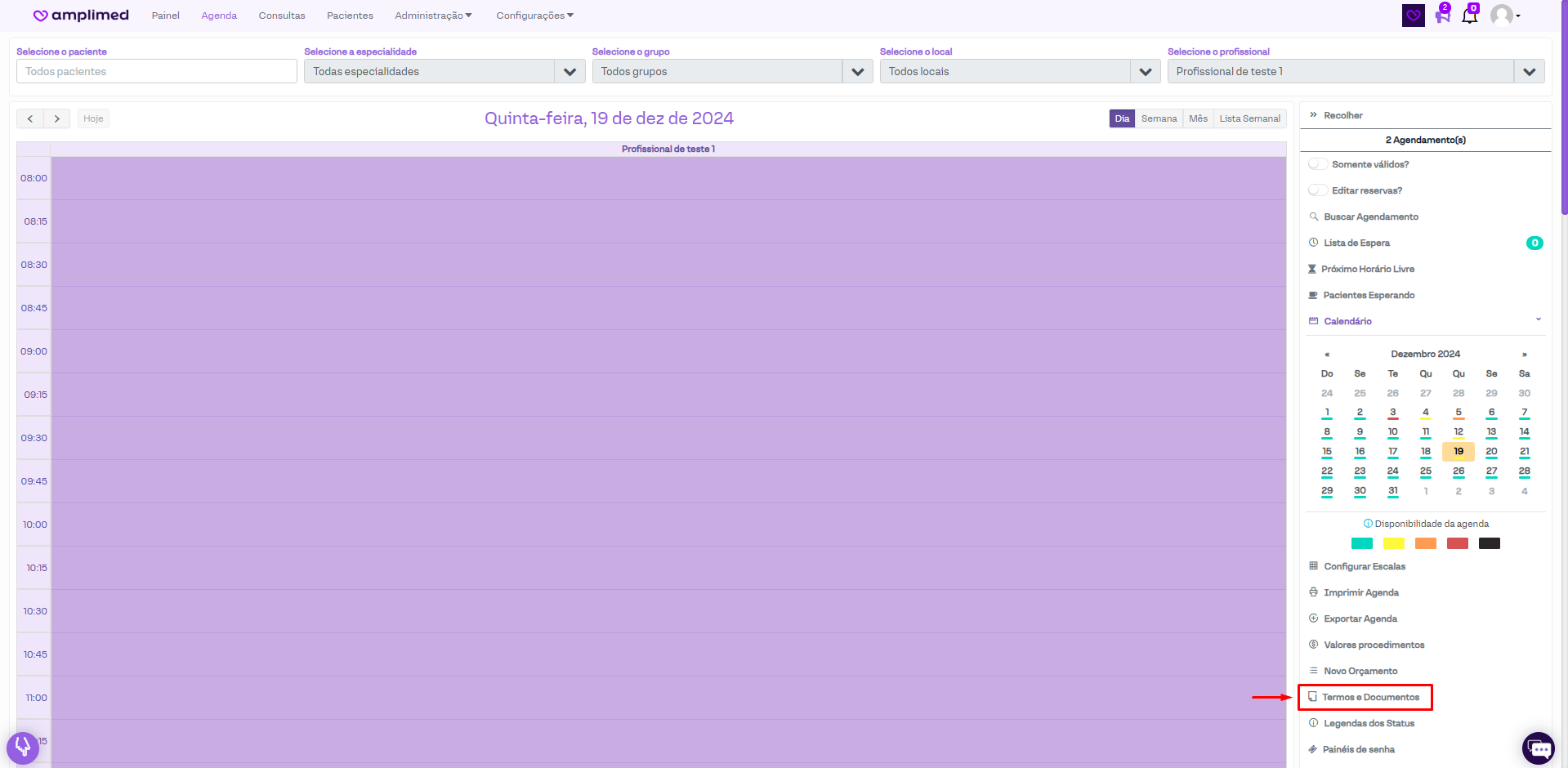
Task: Click the teal availability color swatch
Action: point(1361,543)
